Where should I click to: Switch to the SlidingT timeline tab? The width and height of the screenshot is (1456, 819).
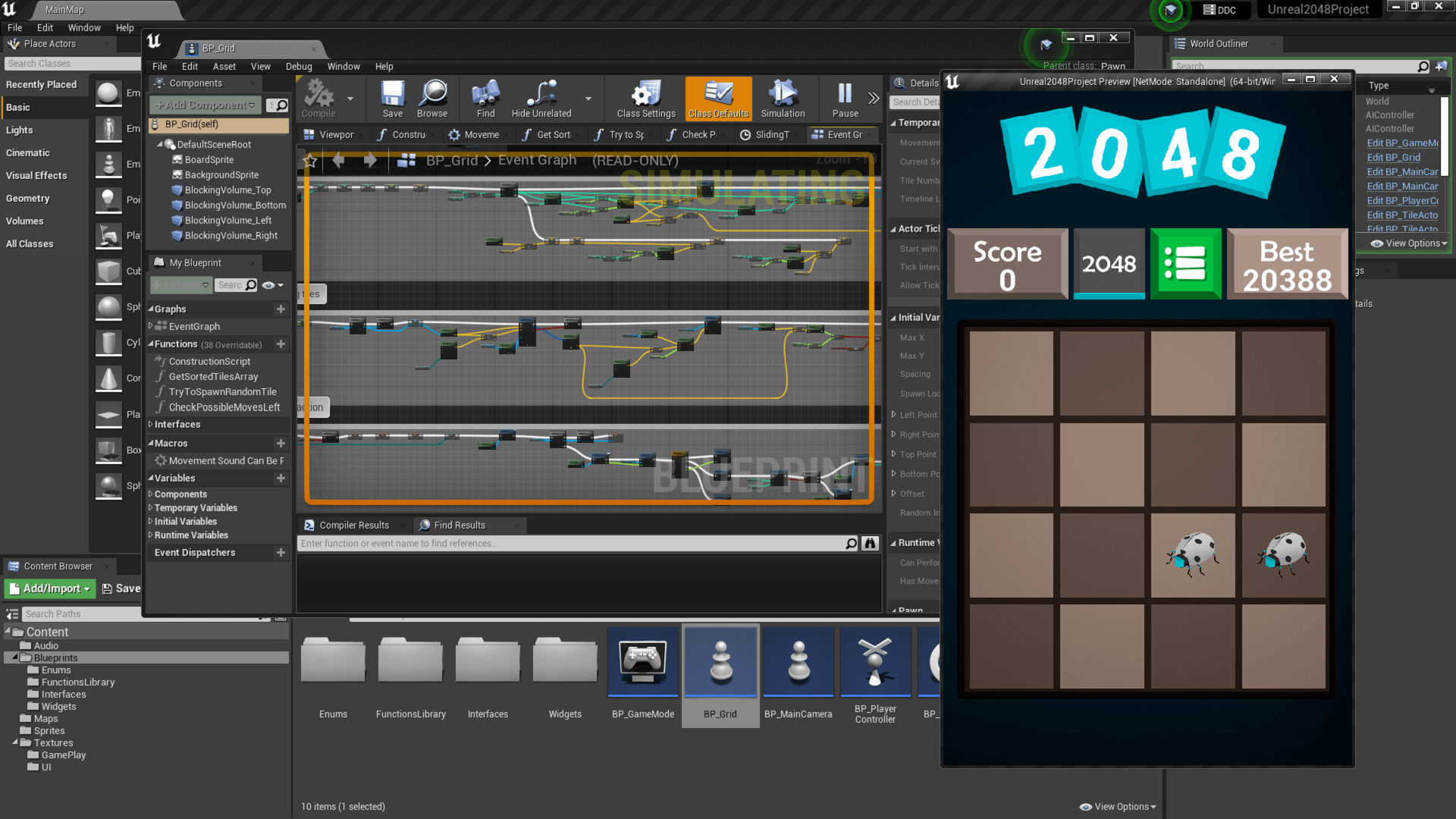tap(765, 134)
